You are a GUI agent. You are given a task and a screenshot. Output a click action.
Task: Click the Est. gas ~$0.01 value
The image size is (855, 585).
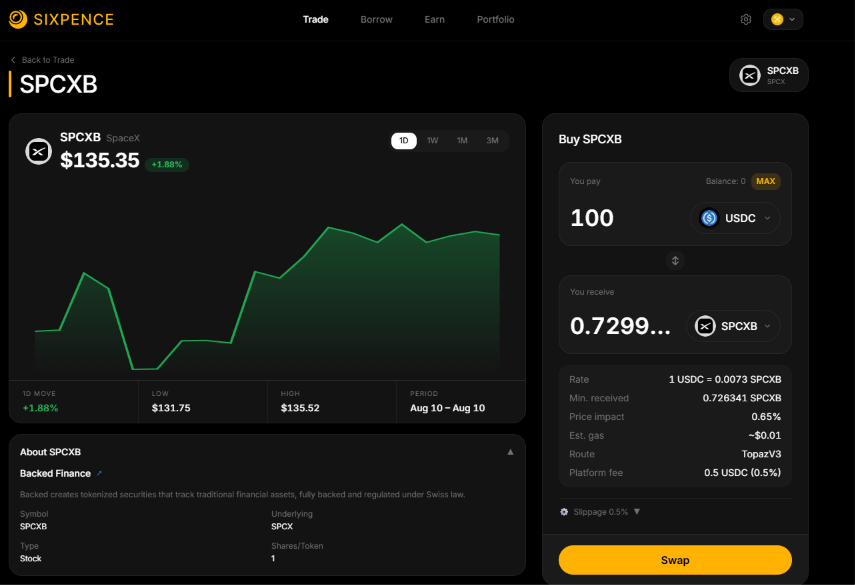tap(764, 436)
